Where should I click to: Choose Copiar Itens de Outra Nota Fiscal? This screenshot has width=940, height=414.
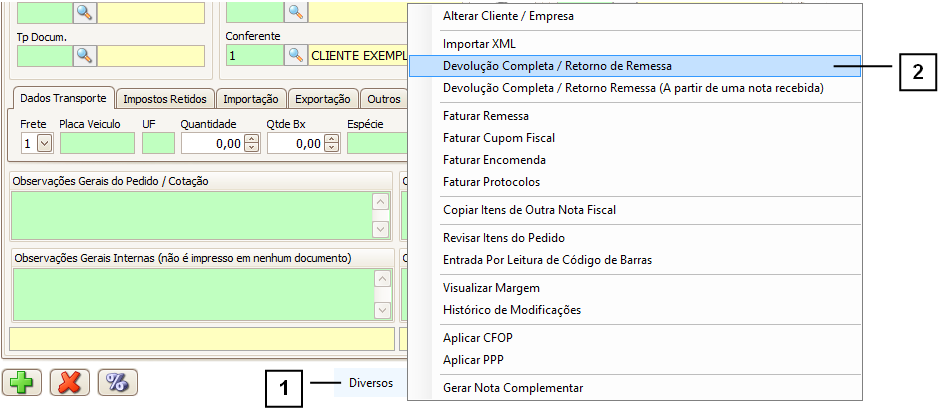pyautogui.click(x=529, y=210)
